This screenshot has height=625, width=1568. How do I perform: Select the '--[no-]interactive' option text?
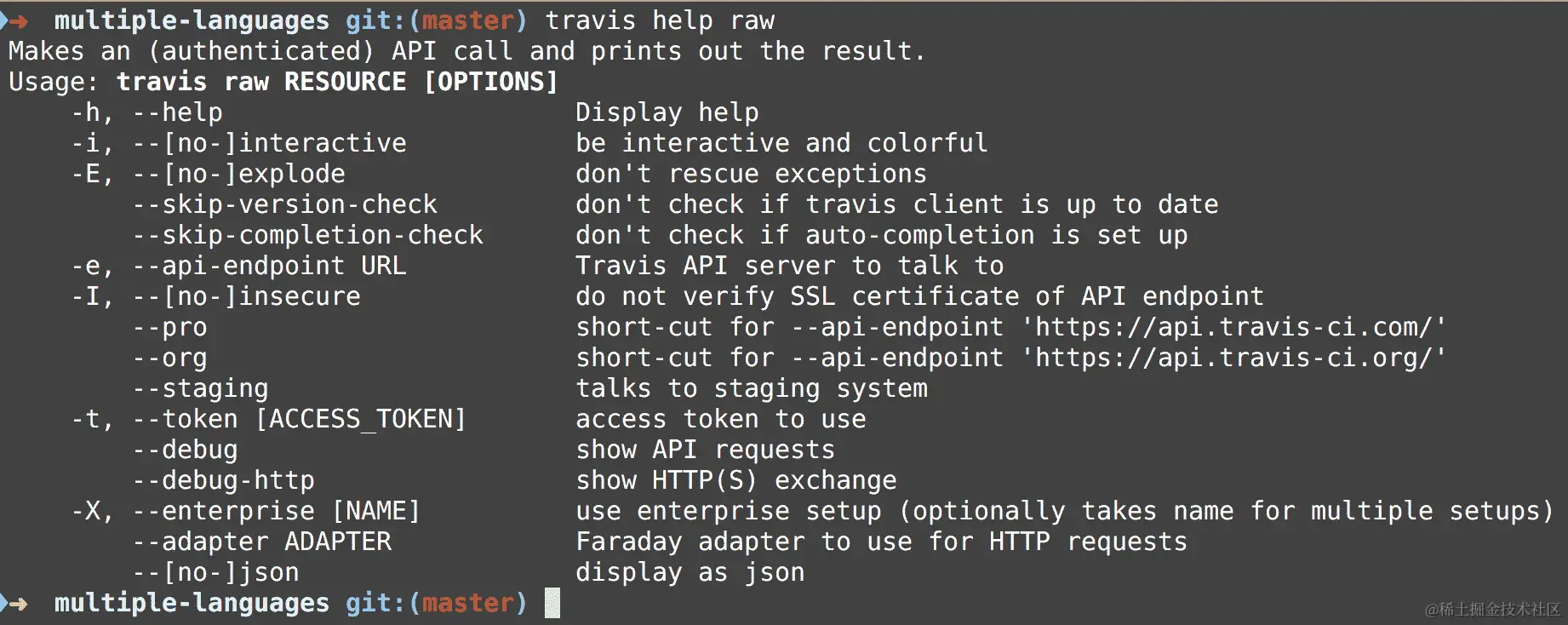(x=270, y=143)
